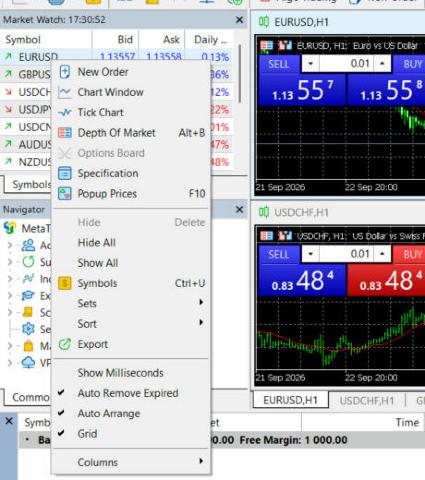Choose Hide All in the context menu
Screen dimensions: 425x480
pos(131,242)
